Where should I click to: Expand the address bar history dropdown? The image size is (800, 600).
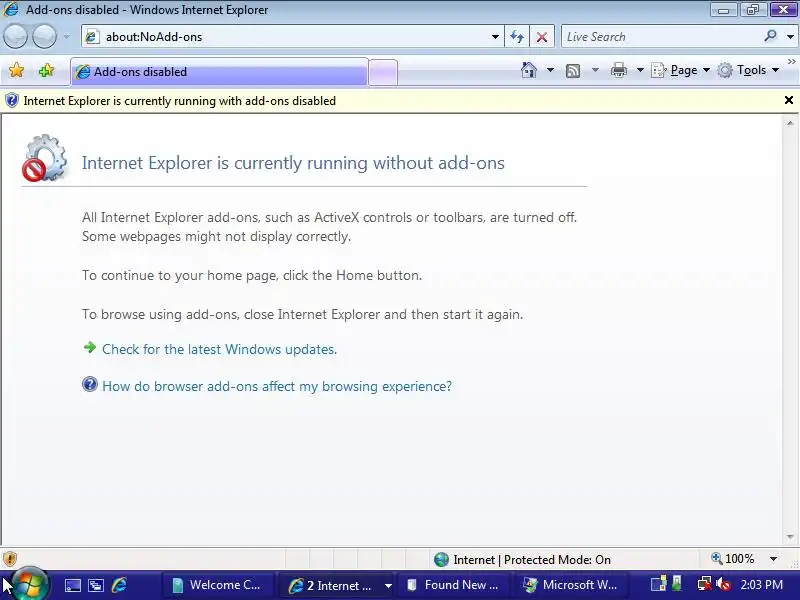click(x=495, y=37)
